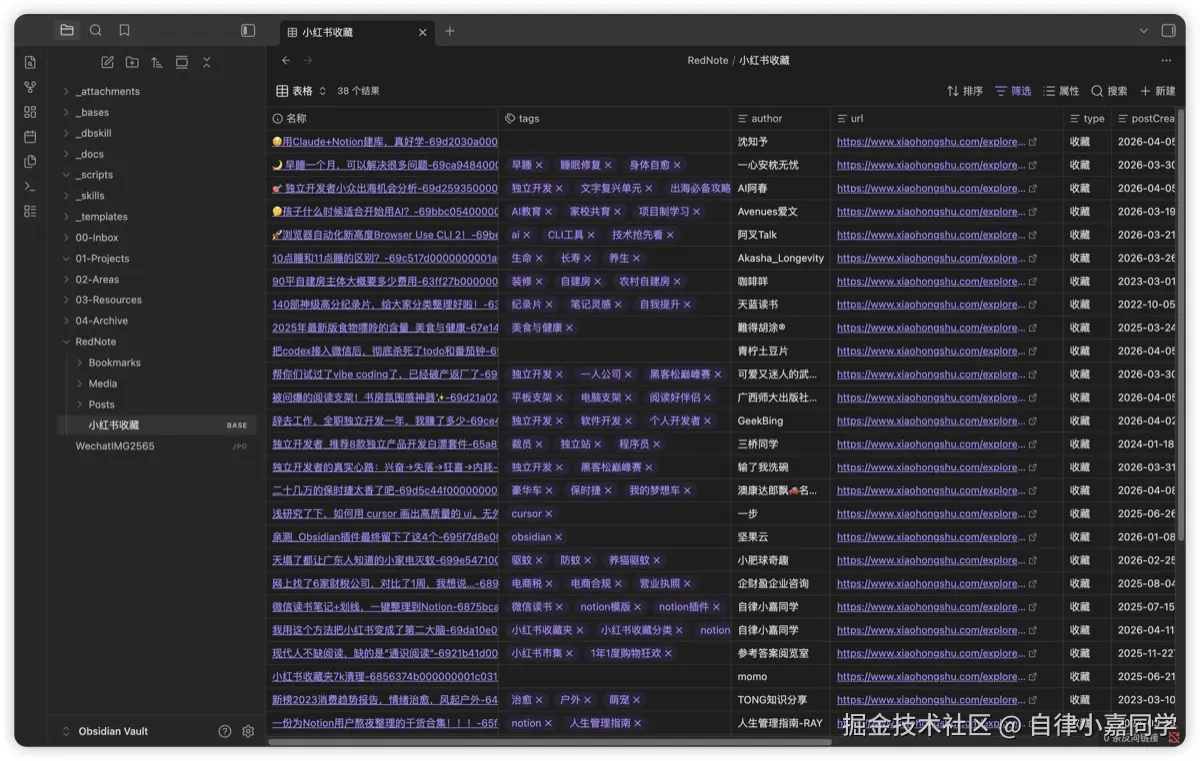The width and height of the screenshot is (1200, 761).
Task: Open the sidebar search magnifier icon
Action: coord(96,31)
